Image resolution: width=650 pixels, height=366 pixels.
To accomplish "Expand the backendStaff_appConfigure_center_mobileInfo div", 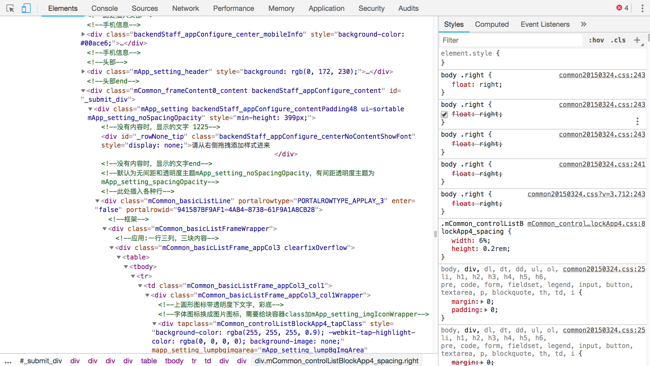I will coord(83,34).
